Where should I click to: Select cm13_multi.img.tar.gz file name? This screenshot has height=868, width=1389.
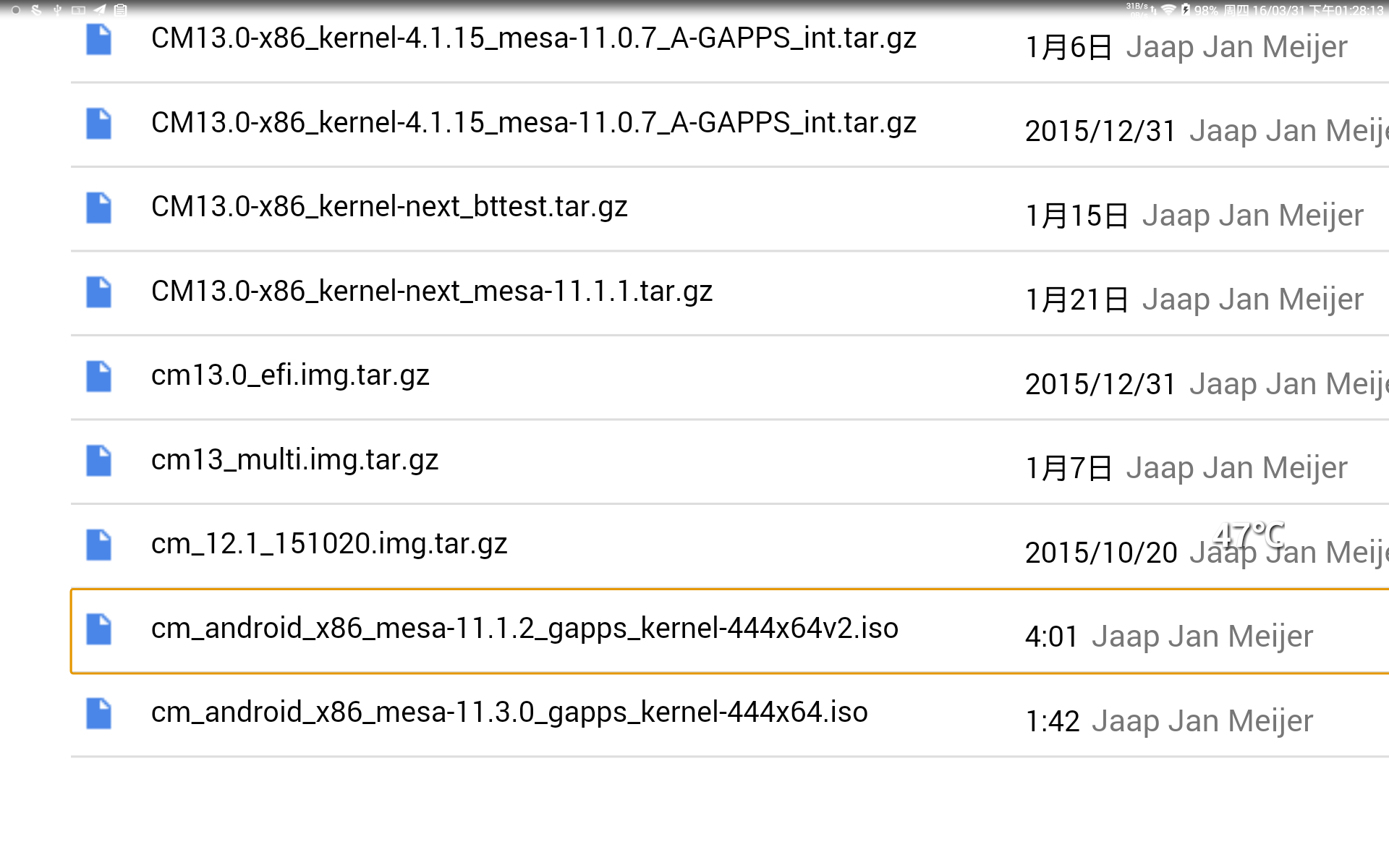294,460
